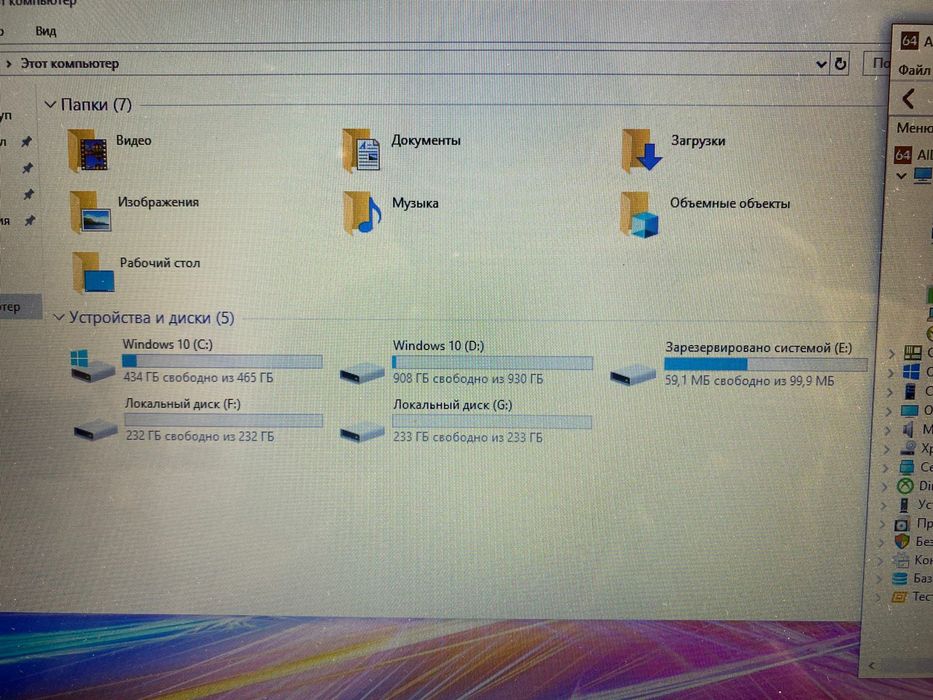Viewport: 933px width, 700px height.
Task: Click the text 232 ГБ свободно из 232 ГБ
Action: coord(200,436)
